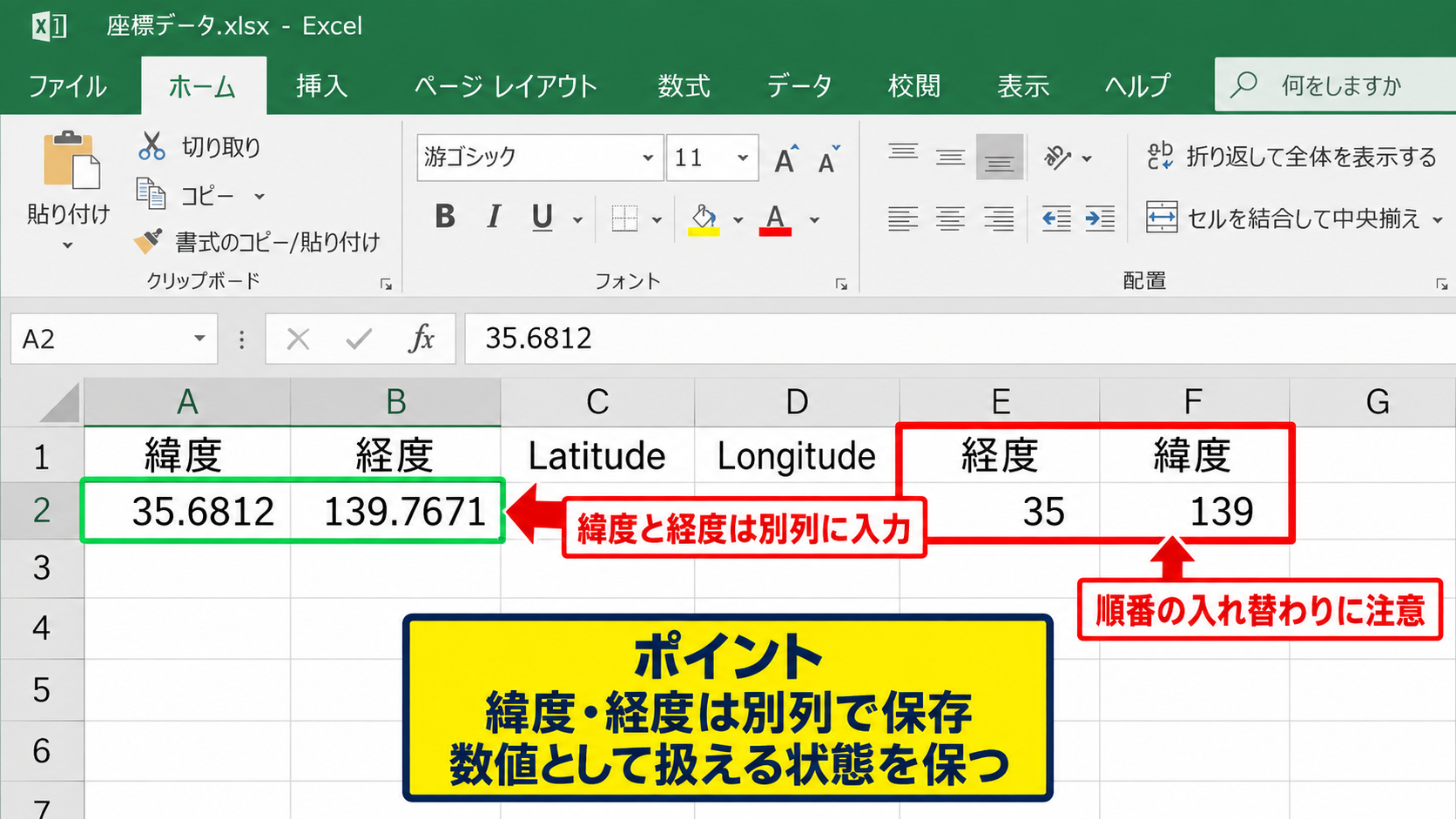Click the Copy icon
This screenshot has width=1456, height=819.
coord(151,194)
